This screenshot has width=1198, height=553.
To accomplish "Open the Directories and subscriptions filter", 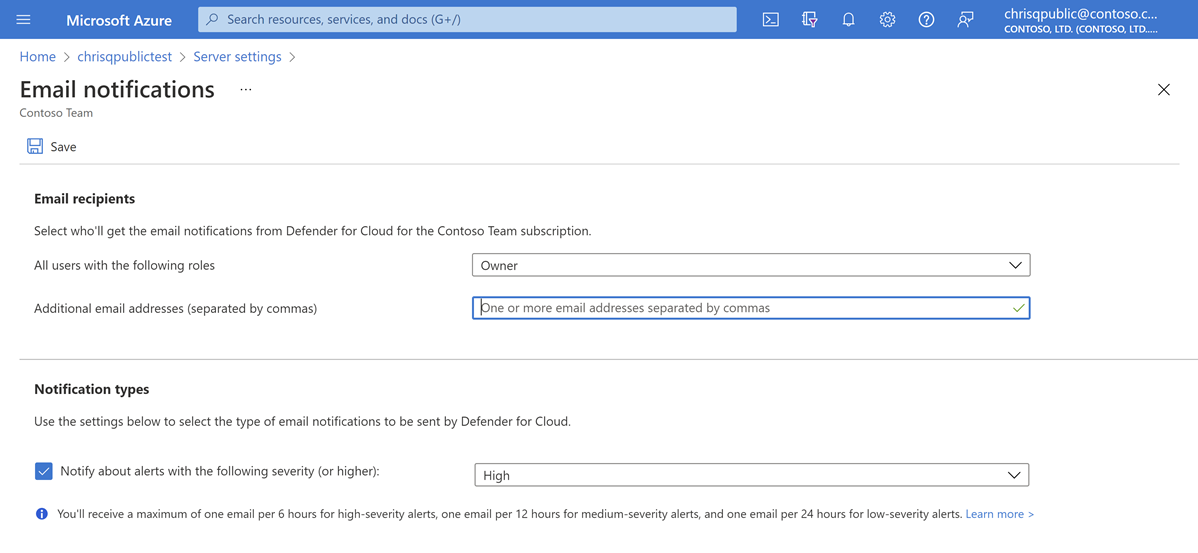I will pyautogui.click(x=809, y=19).
